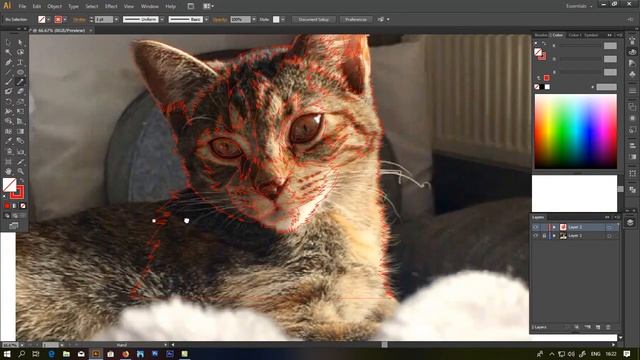Expand Layer 2 disclosure triangle
640x360 pixels.
pyautogui.click(x=554, y=227)
